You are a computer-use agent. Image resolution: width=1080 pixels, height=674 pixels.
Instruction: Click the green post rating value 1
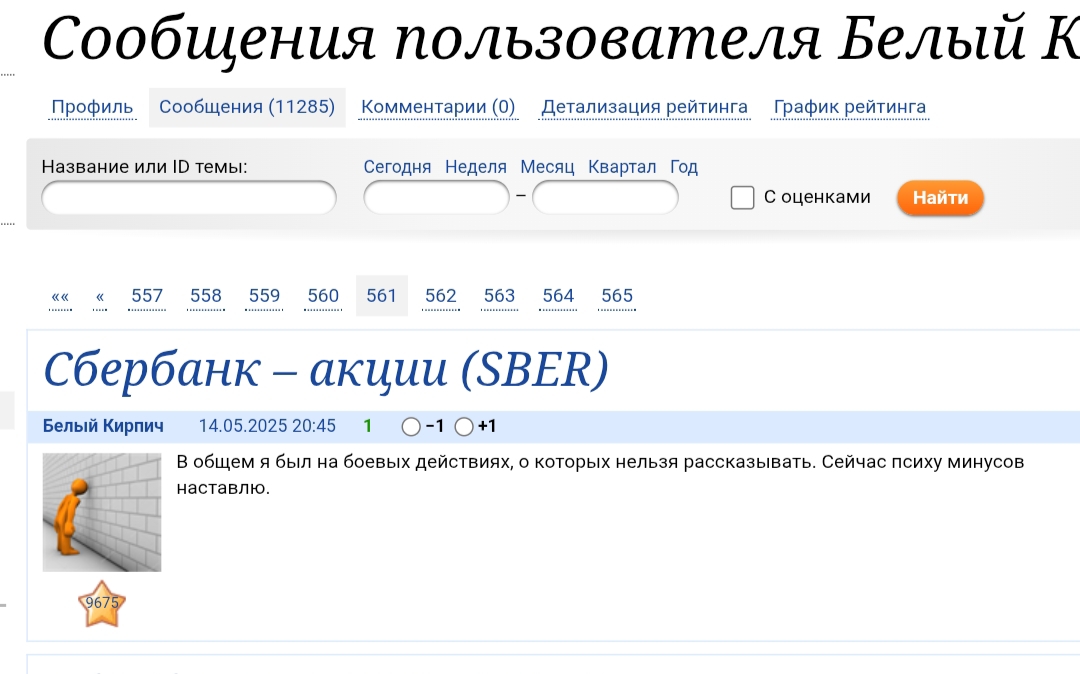pyautogui.click(x=368, y=426)
